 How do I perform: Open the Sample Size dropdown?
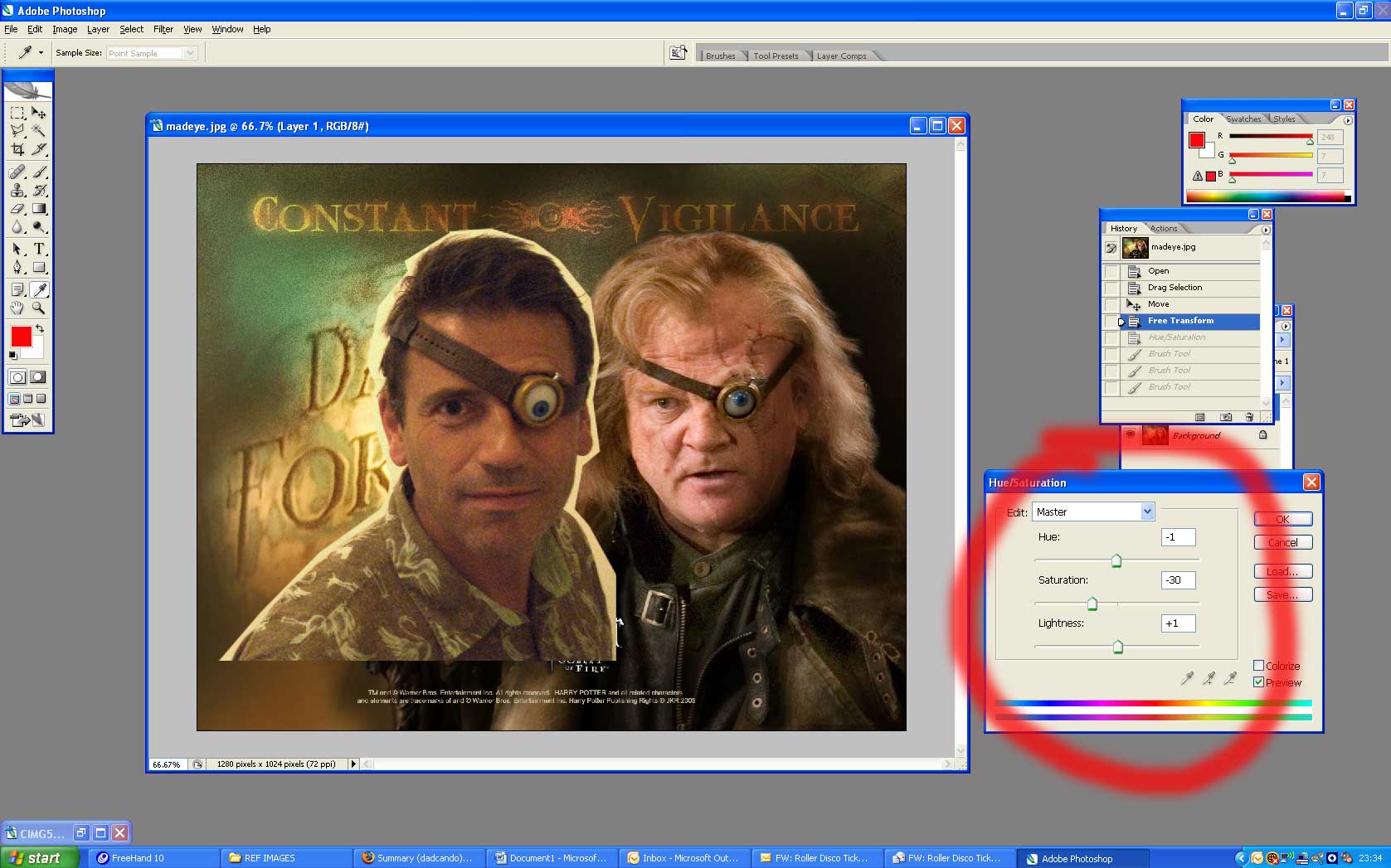pyautogui.click(x=190, y=53)
